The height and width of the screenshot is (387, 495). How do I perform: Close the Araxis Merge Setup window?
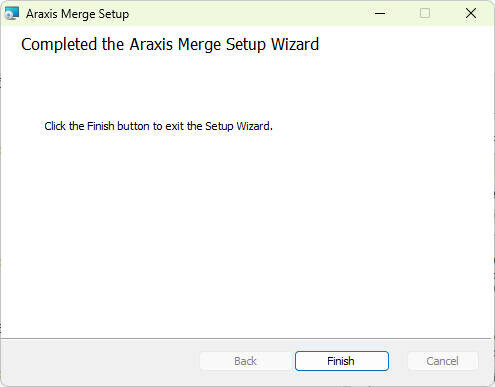tap(471, 13)
